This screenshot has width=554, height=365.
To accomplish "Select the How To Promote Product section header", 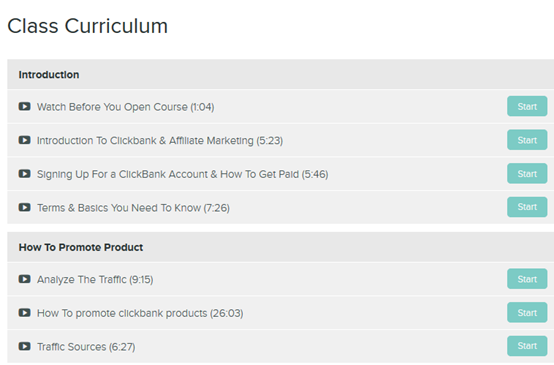I will pos(281,247).
